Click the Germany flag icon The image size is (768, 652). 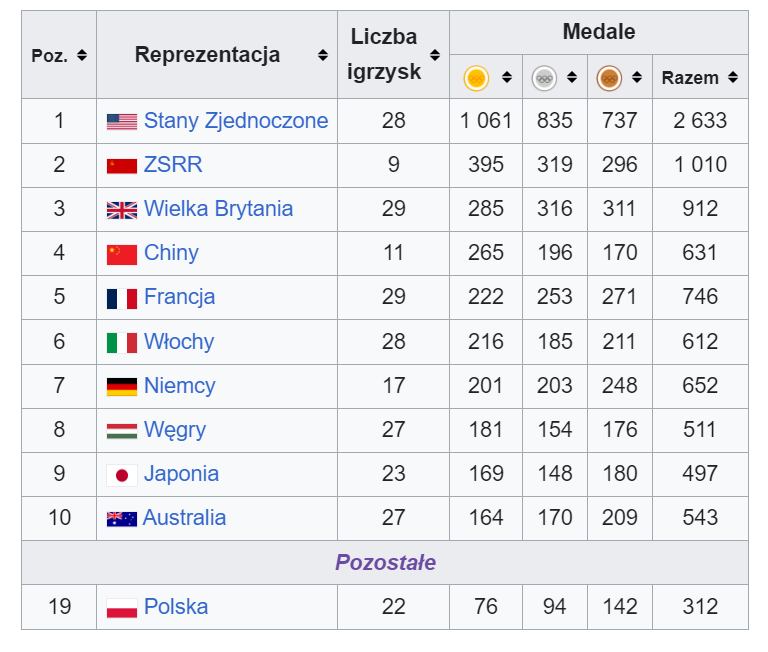pos(122,387)
